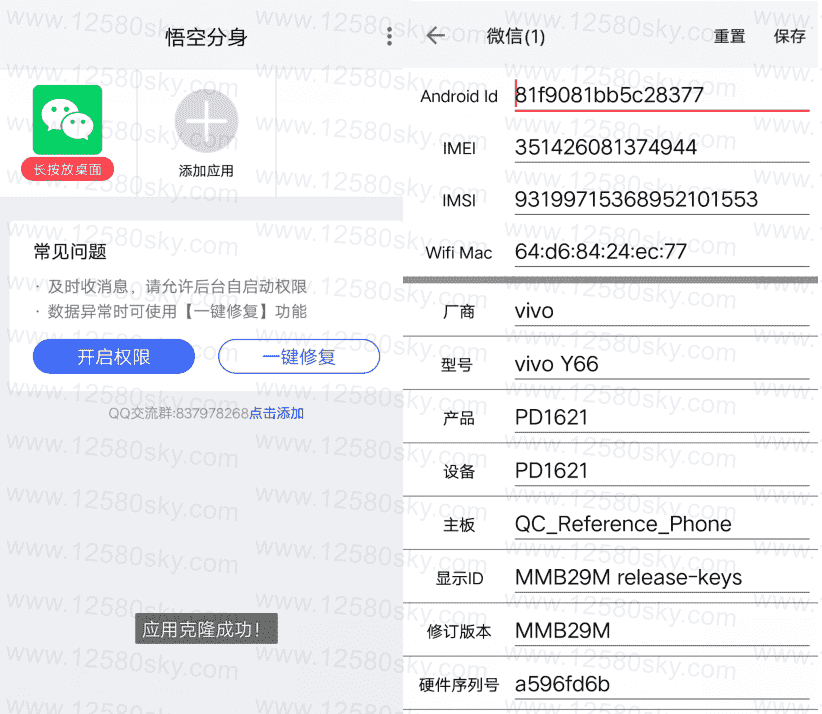Screen dimensions: 822x714
Task: Edit the 型号 field vivo Y66
Action: [662, 364]
